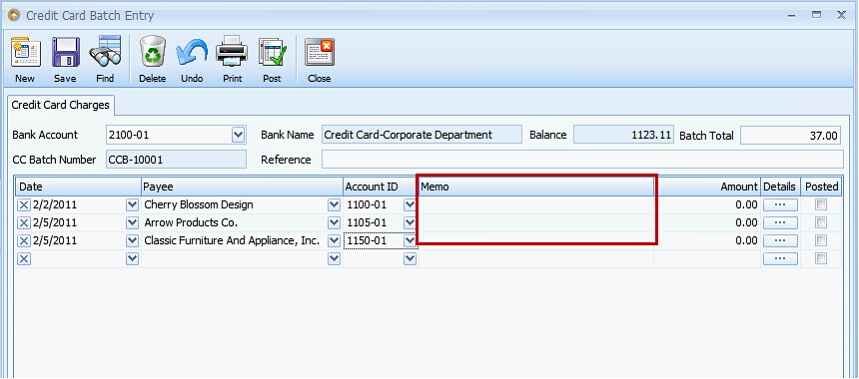The image size is (859, 379).
Task: Select payee text Cherry Blossom Design
Action: click(199, 205)
